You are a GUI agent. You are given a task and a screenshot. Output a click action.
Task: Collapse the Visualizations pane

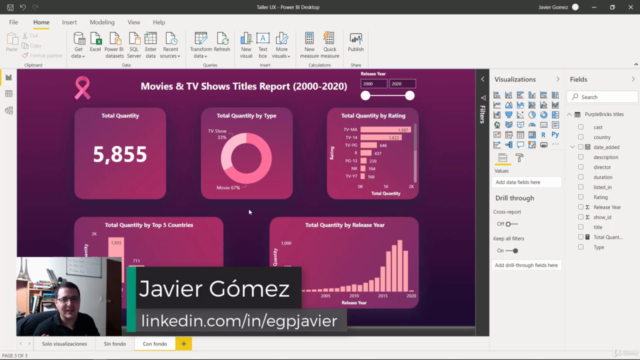point(558,79)
